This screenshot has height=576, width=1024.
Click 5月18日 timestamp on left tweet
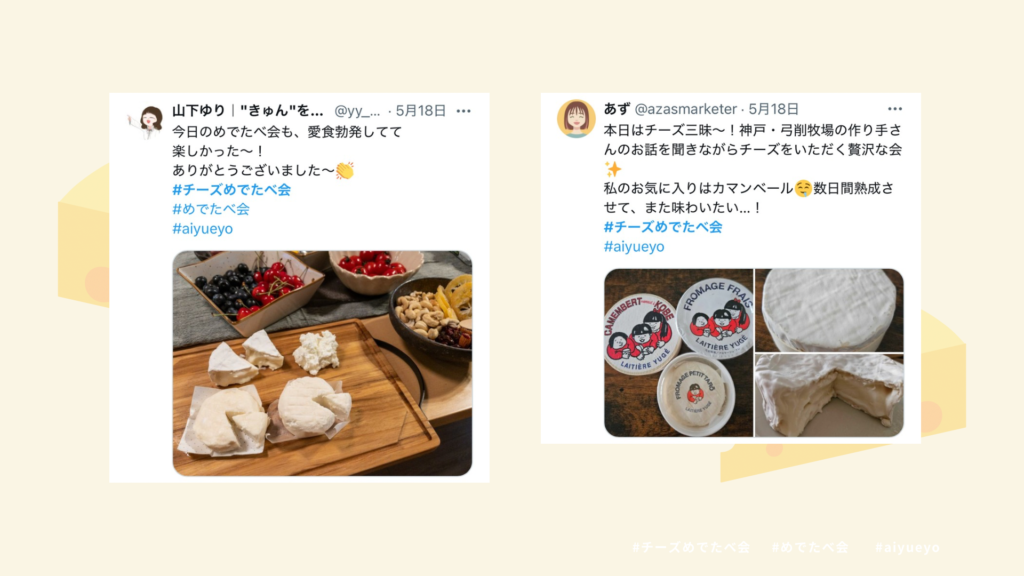pos(421,110)
